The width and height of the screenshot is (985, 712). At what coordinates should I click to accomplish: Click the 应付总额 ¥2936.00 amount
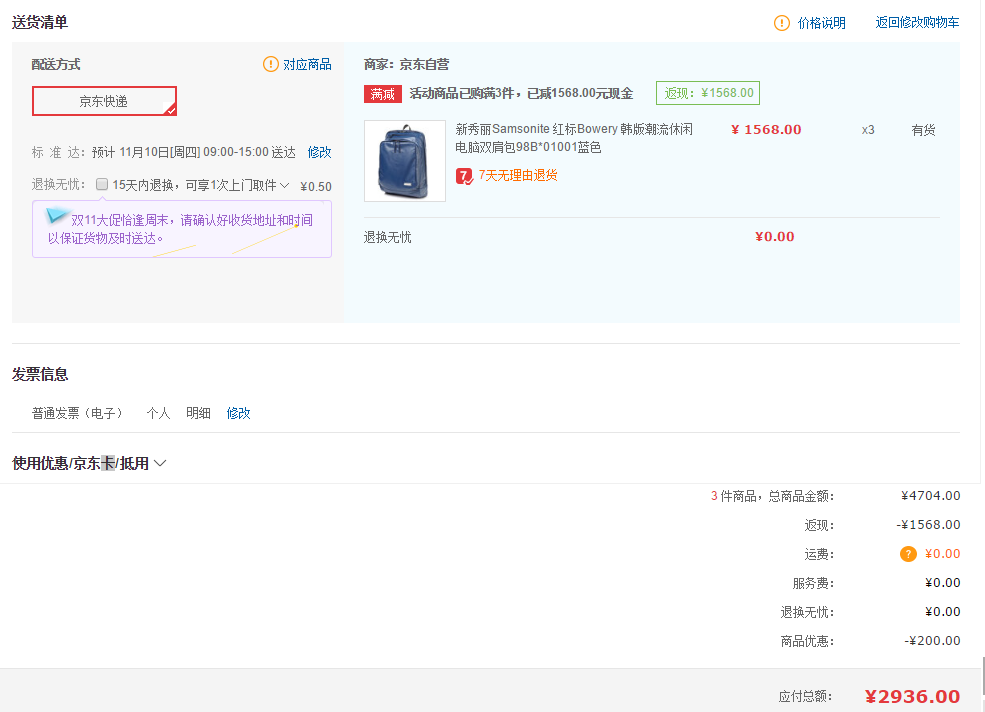(912, 696)
